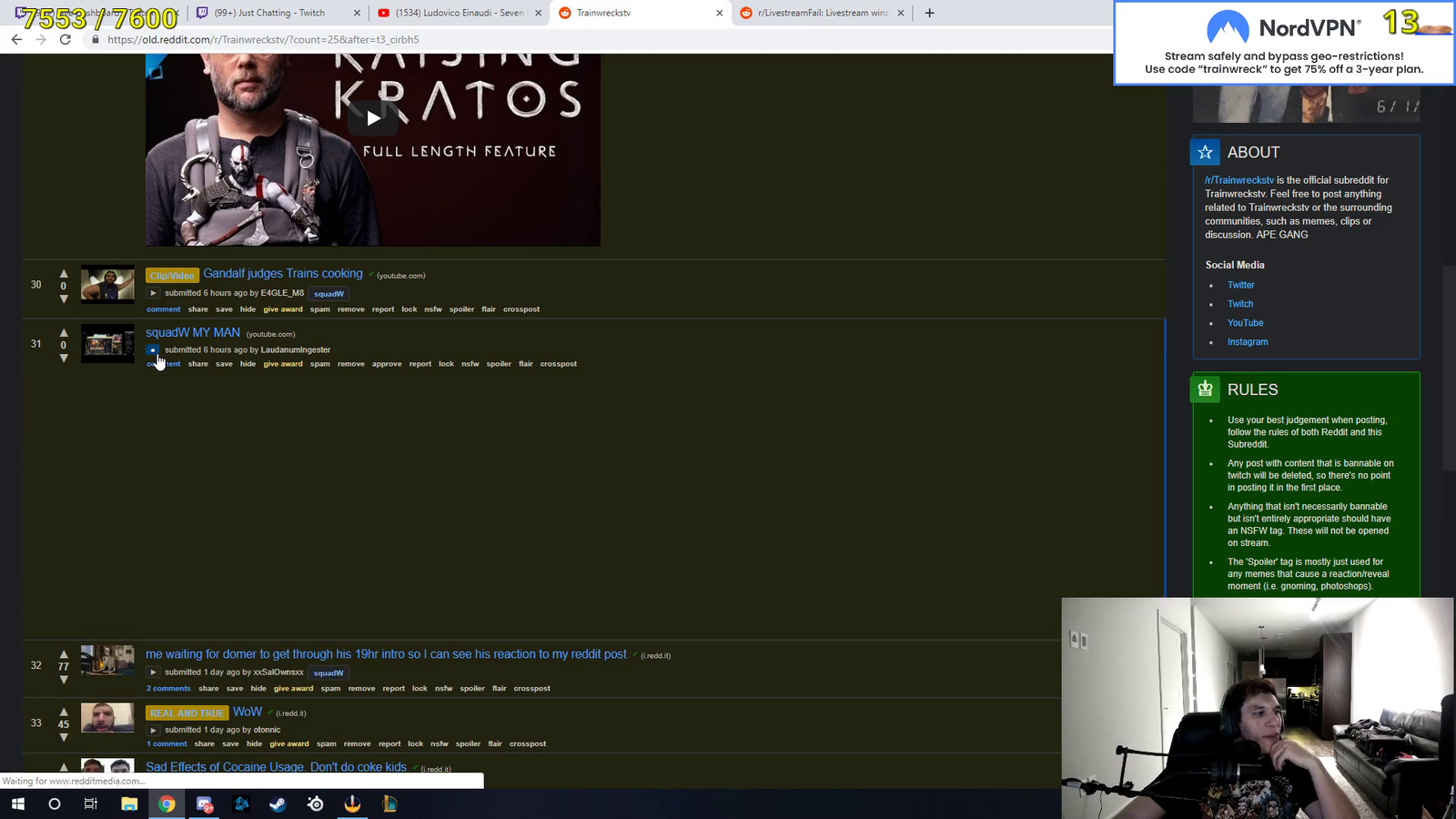The width and height of the screenshot is (1456, 819).
Task: Mark the squadW MY MAN post as spam
Action: point(319,364)
